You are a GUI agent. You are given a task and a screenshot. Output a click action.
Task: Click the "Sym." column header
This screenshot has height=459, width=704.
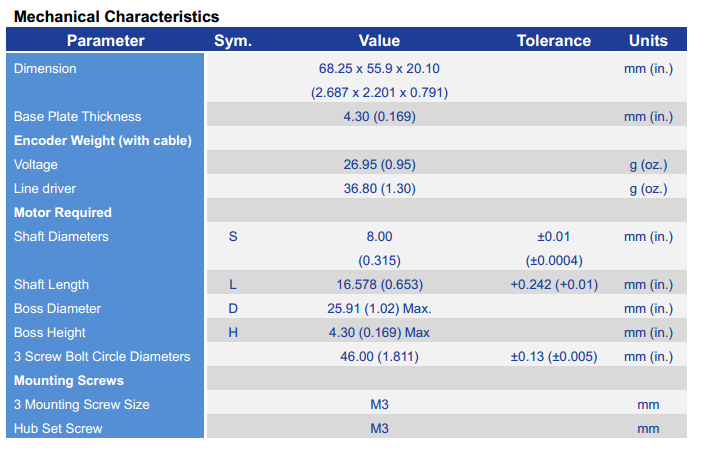point(233,41)
